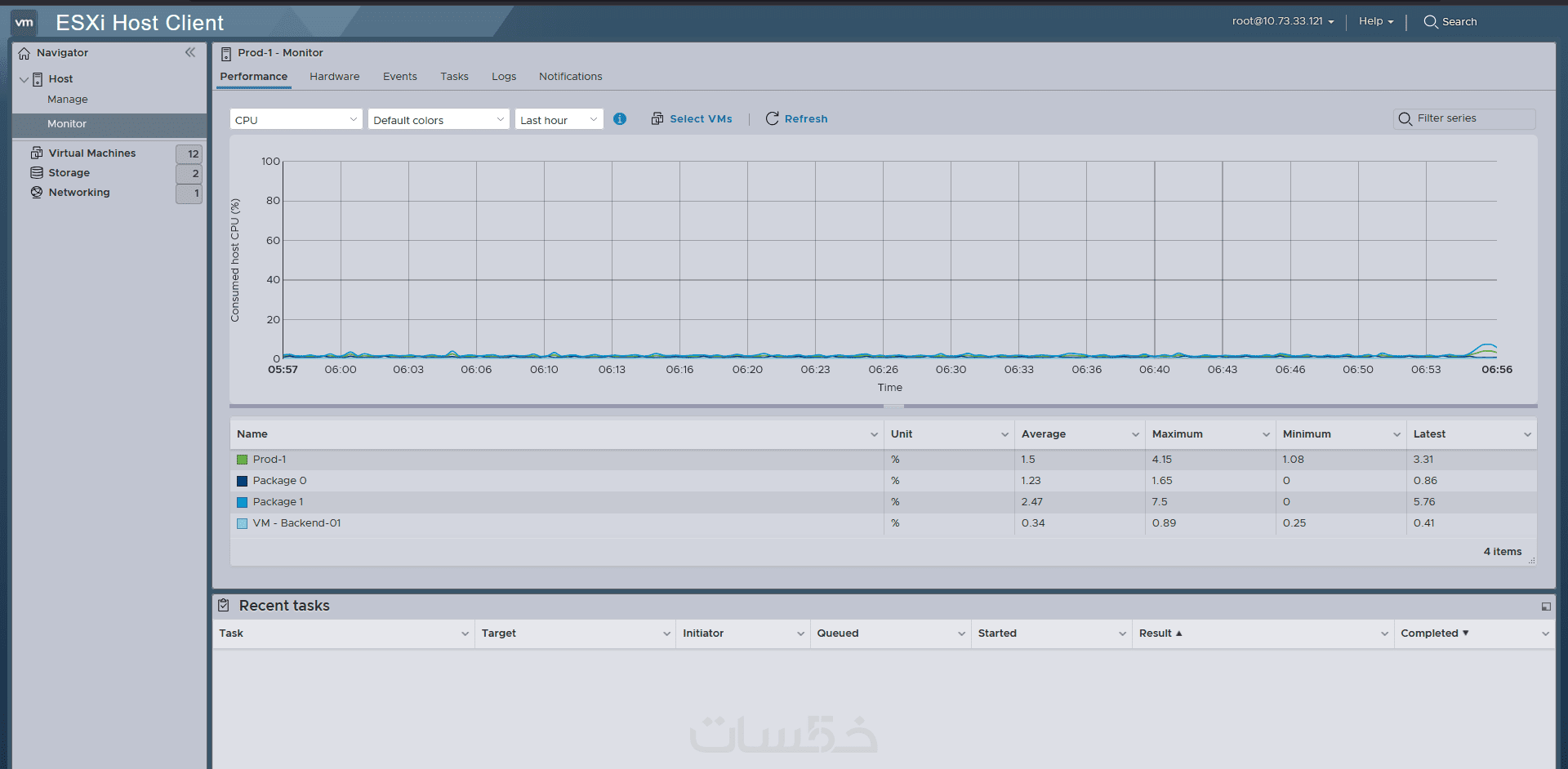The height and width of the screenshot is (769, 1568).
Task: Click the Networking globe icon
Action: [37, 192]
